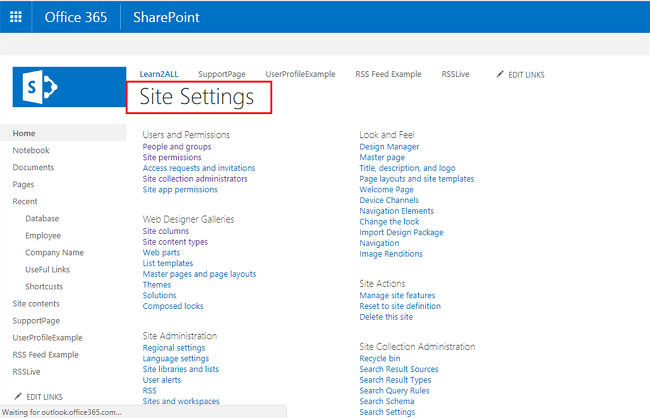Open Web parts gallery
Viewport: 650px width, 418px height.
pos(161,253)
